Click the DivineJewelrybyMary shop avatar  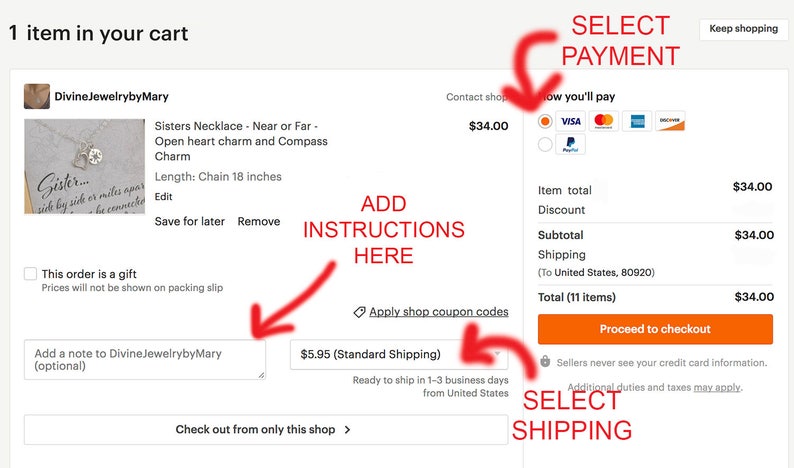click(37, 96)
